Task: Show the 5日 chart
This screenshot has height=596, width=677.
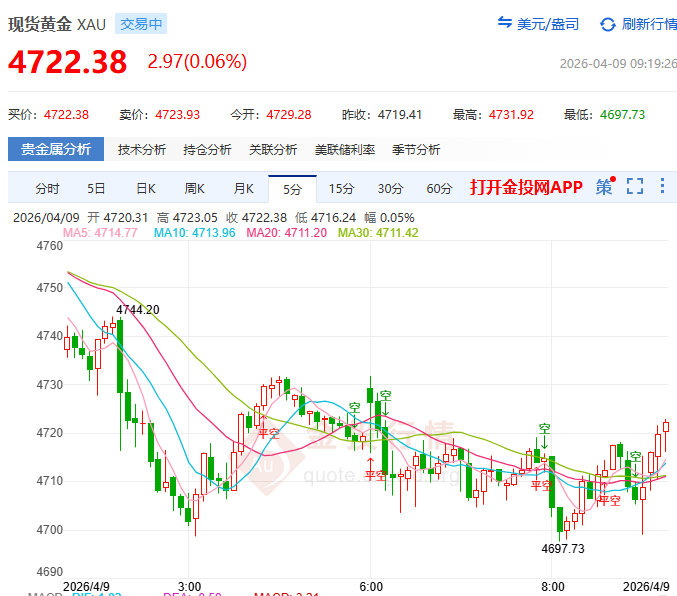Action: (x=96, y=189)
